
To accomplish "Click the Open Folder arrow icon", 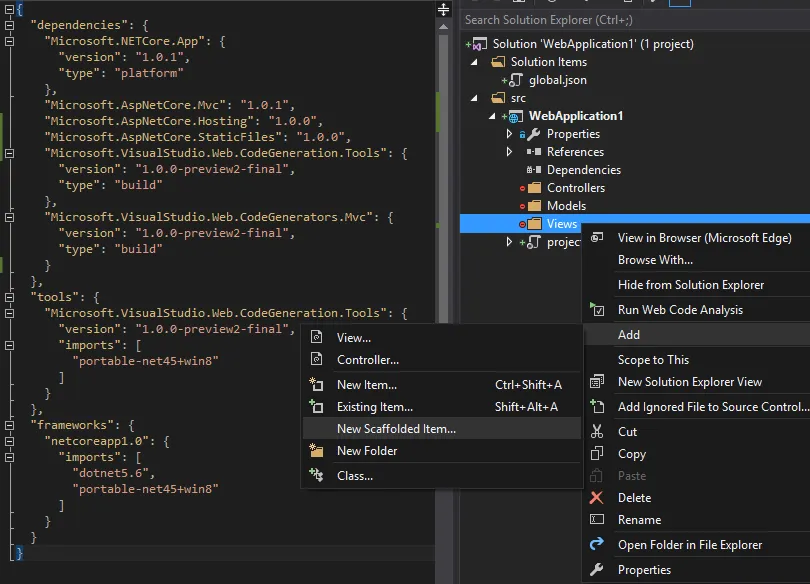I will [x=597, y=544].
